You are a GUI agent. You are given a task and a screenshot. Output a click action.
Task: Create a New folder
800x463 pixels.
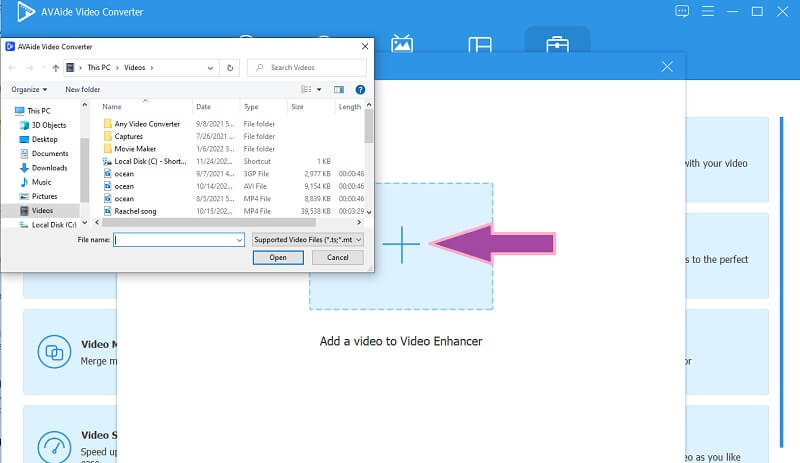coord(83,89)
